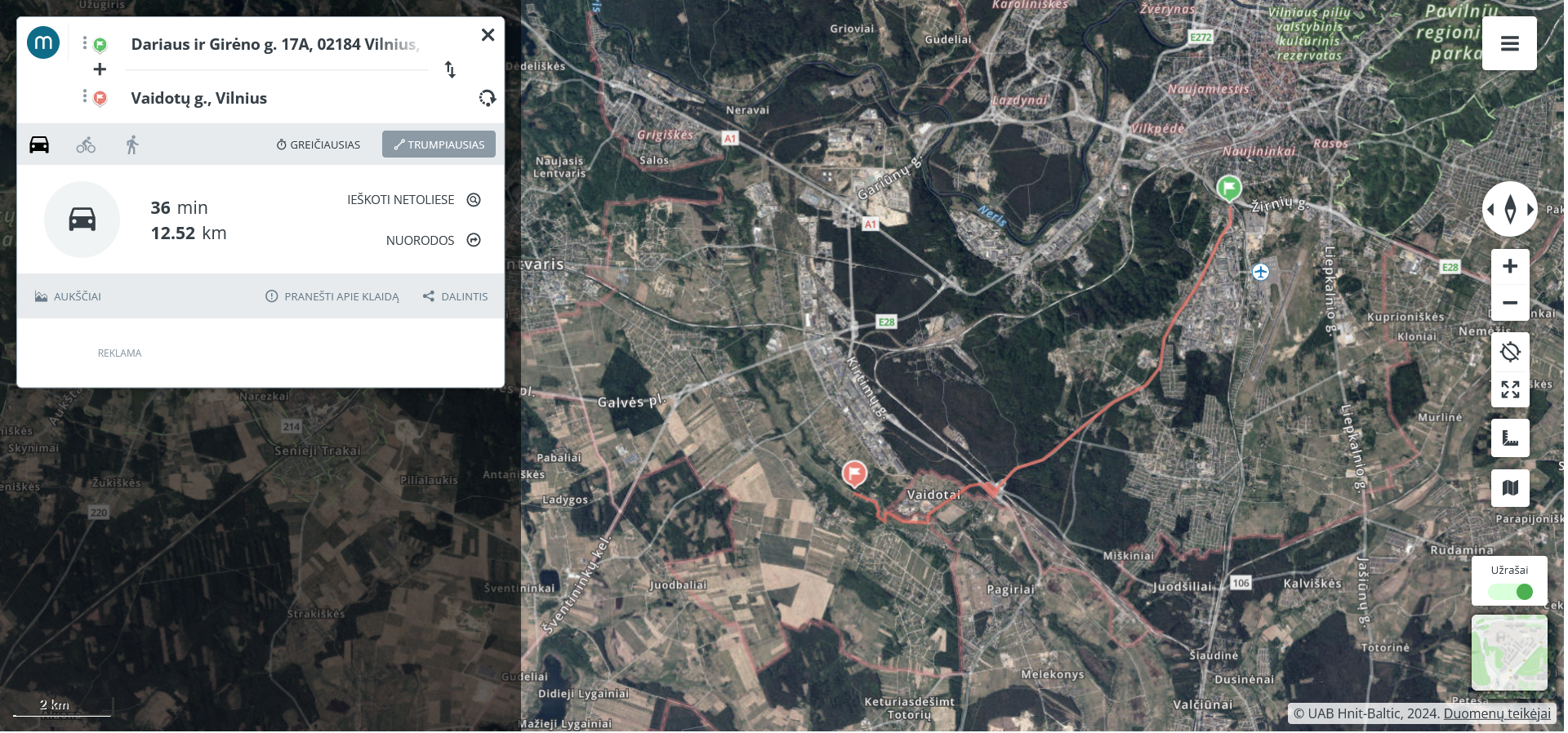Expand Nuorodos turn-by-turn directions
The image size is (1568, 733).
click(x=433, y=240)
